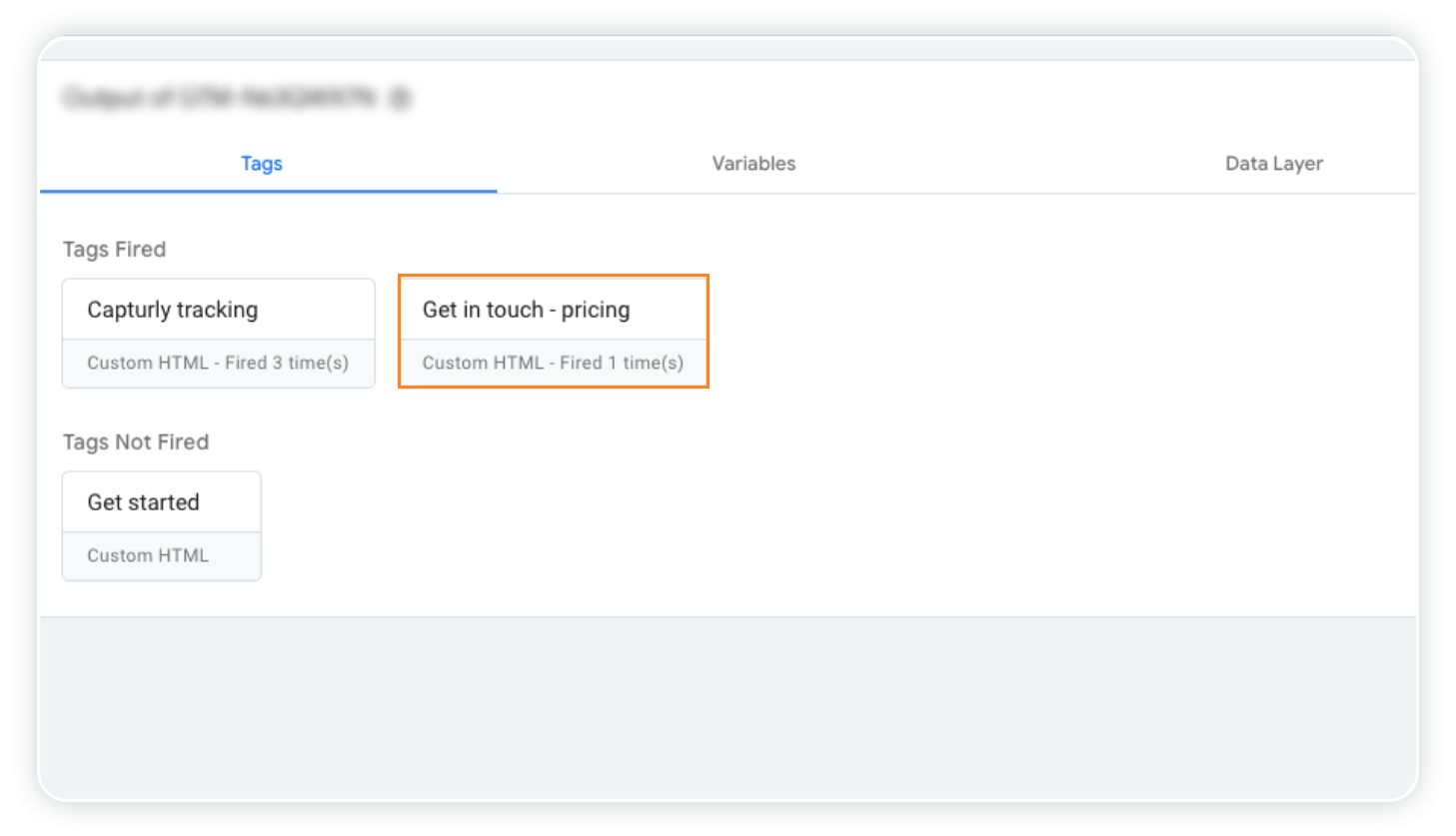Screen dimensions: 1456x836
Task: Click the Tags Not Fired section heading
Action: pos(136,442)
